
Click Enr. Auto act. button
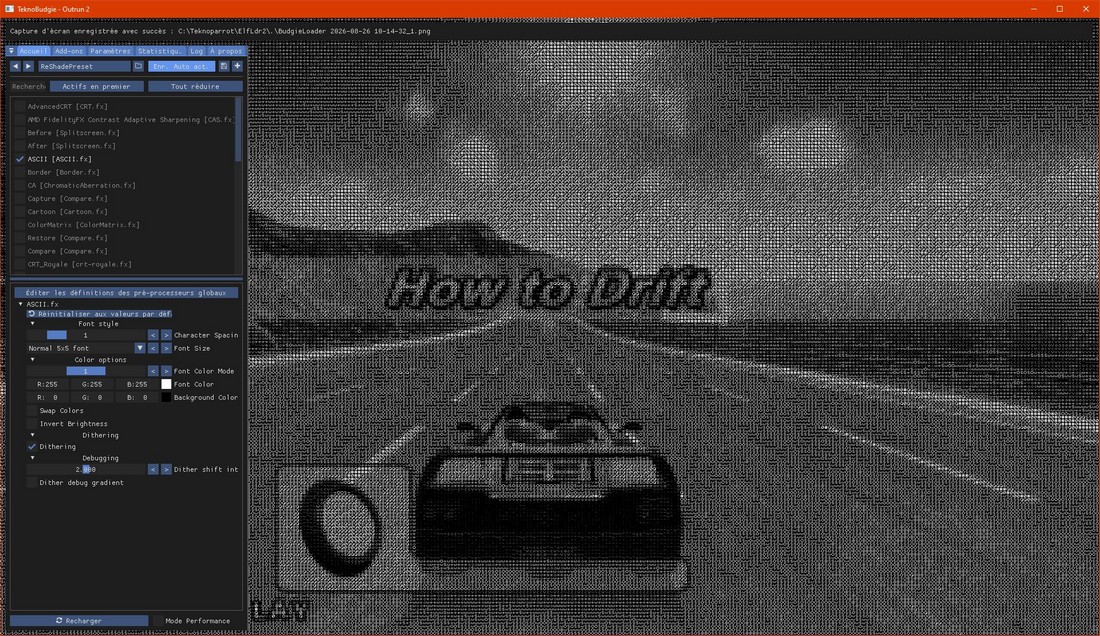pyautogui.click(x=181, y=67)
